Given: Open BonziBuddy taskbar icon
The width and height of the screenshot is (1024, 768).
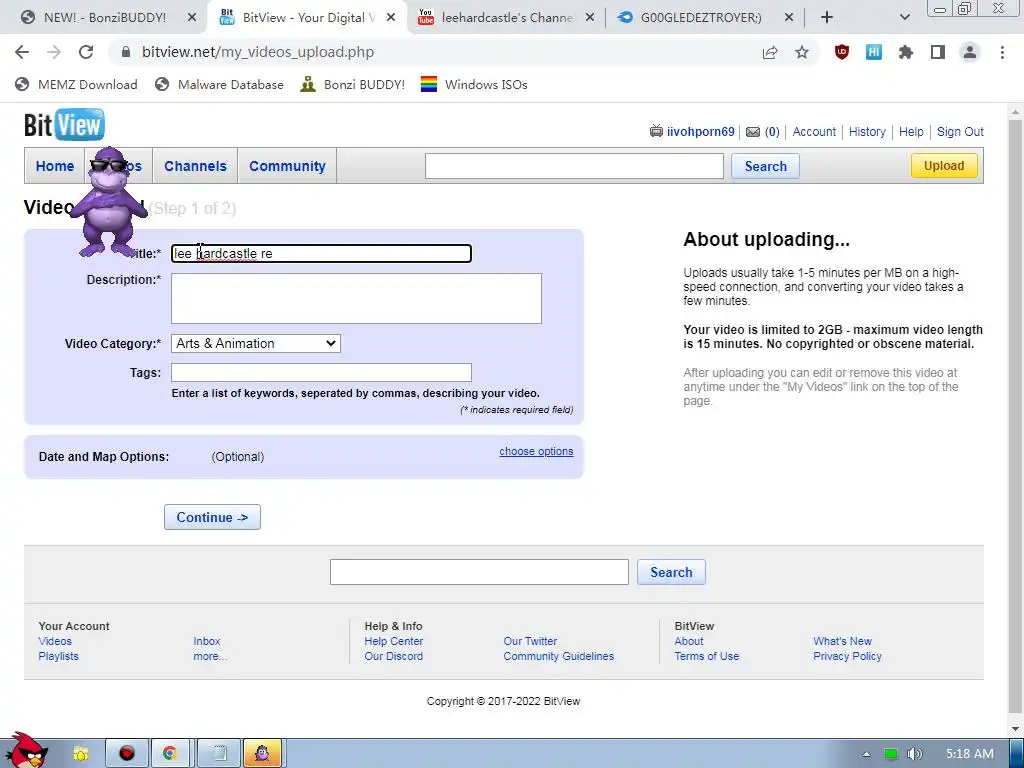Looking at the screenshot, I should (263, 754).
